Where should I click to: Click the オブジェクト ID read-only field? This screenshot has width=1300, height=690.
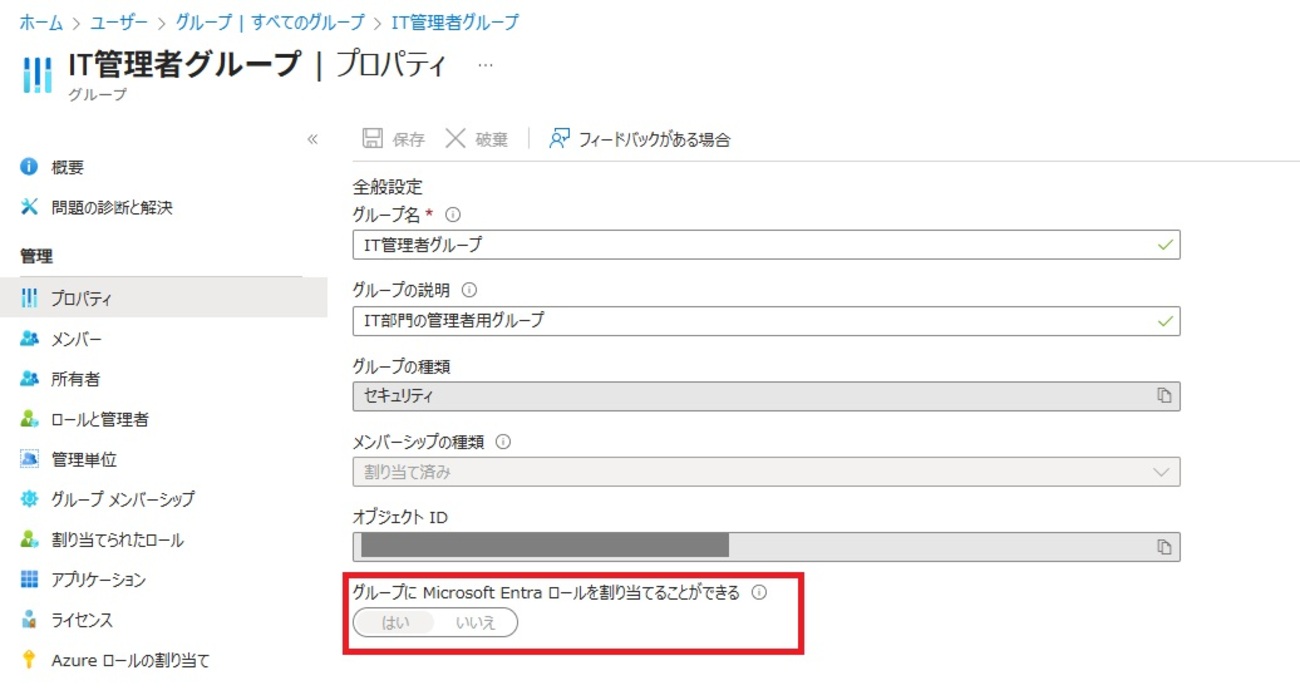766,546
